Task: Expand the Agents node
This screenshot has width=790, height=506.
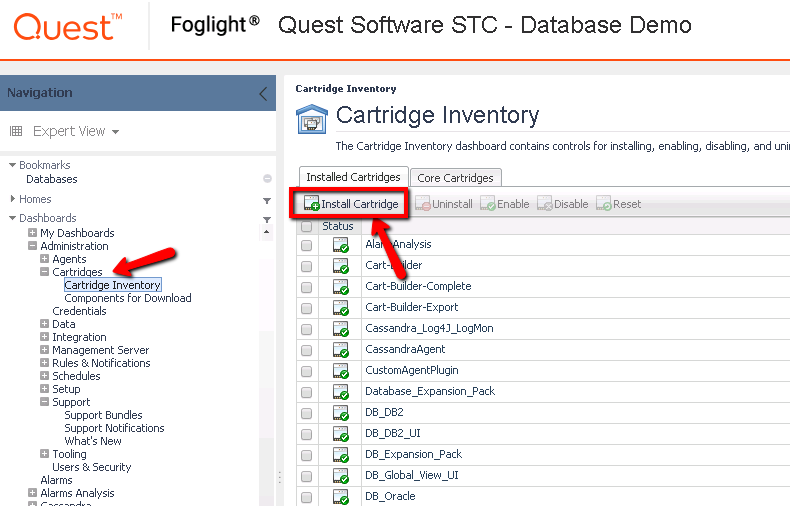Action: tap(44, 259)
